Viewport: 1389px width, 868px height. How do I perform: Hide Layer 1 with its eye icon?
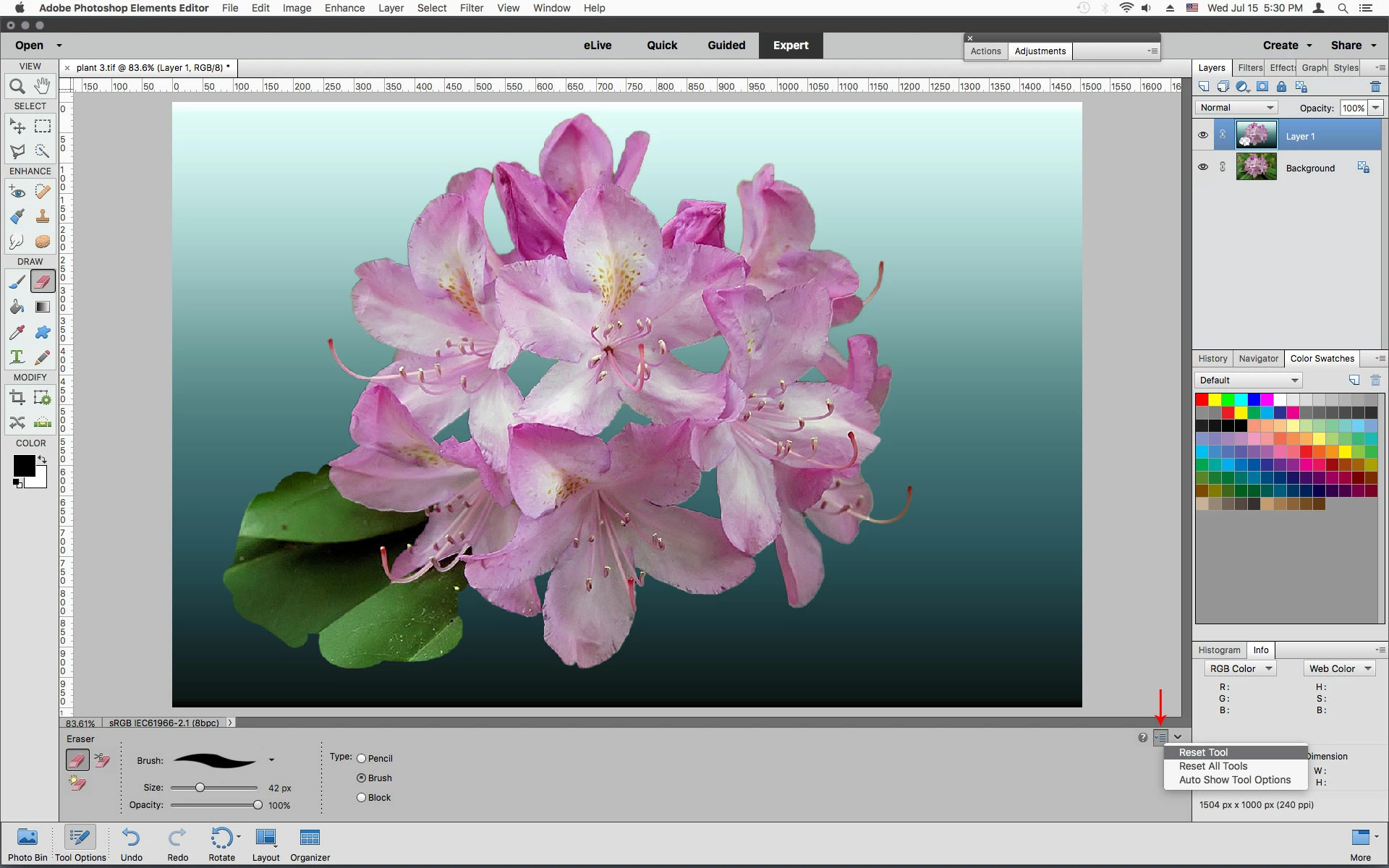(1202, 135)
